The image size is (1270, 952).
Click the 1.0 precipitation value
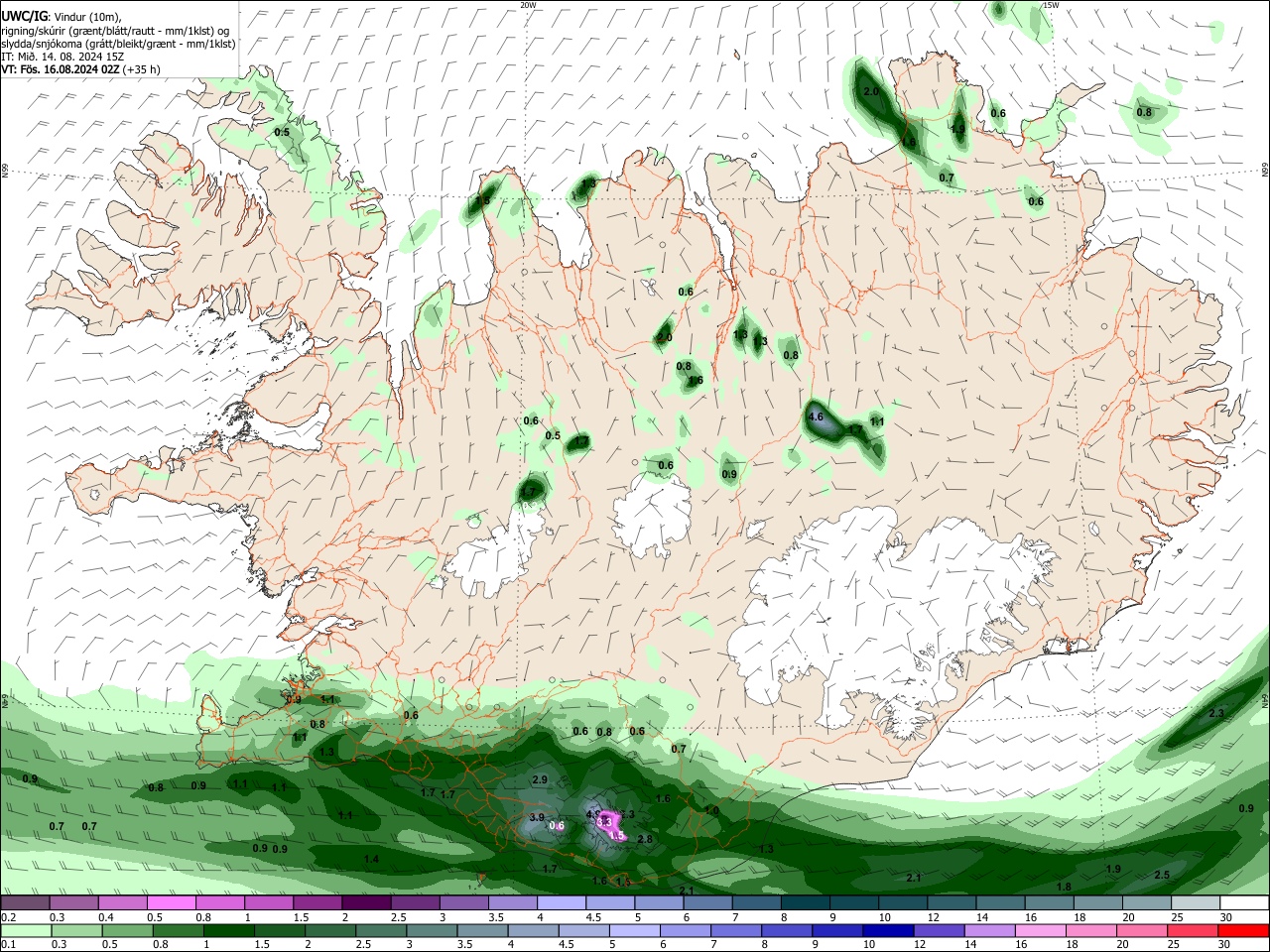711,811
